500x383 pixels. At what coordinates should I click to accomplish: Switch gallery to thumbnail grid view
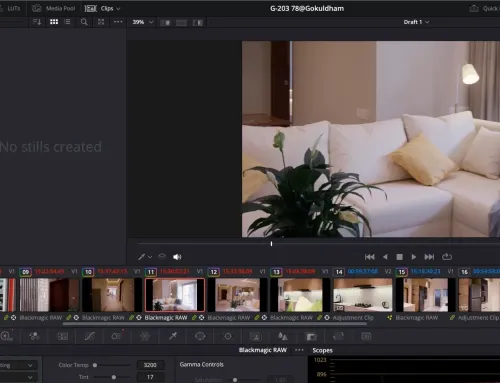[54, 22]
